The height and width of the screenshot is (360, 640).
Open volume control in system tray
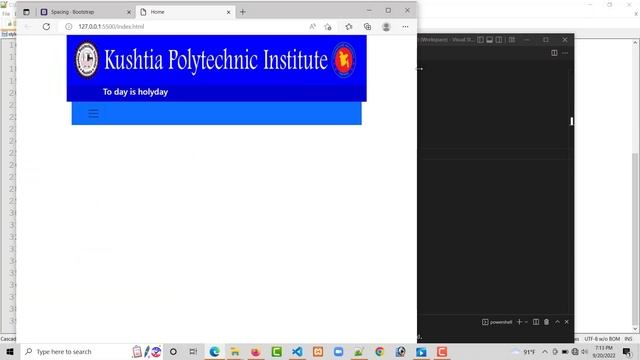[x=584, y=351]
